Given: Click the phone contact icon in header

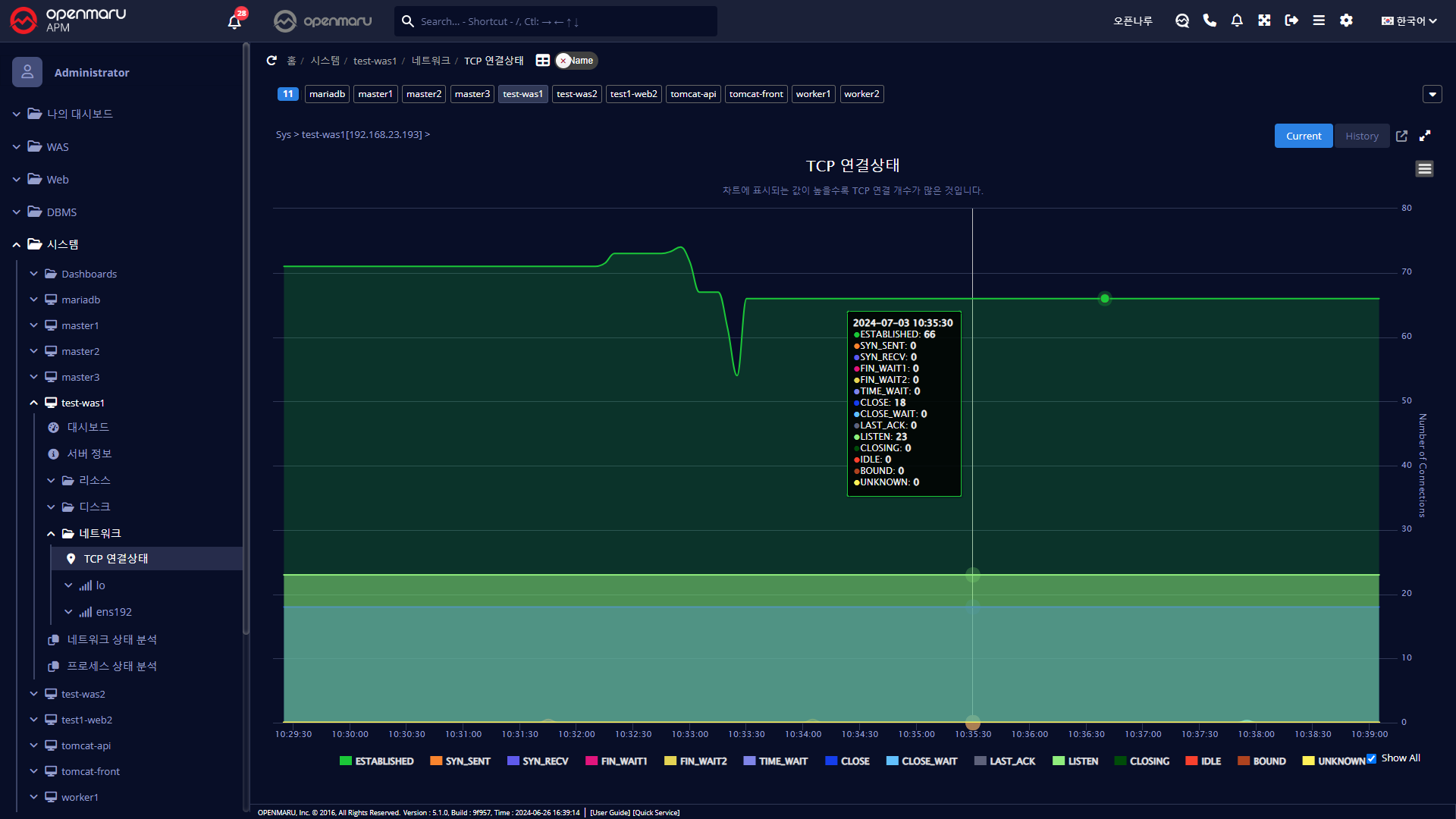Looking at the screenshot, I should pyautogui.click(x=1210, y=20).
